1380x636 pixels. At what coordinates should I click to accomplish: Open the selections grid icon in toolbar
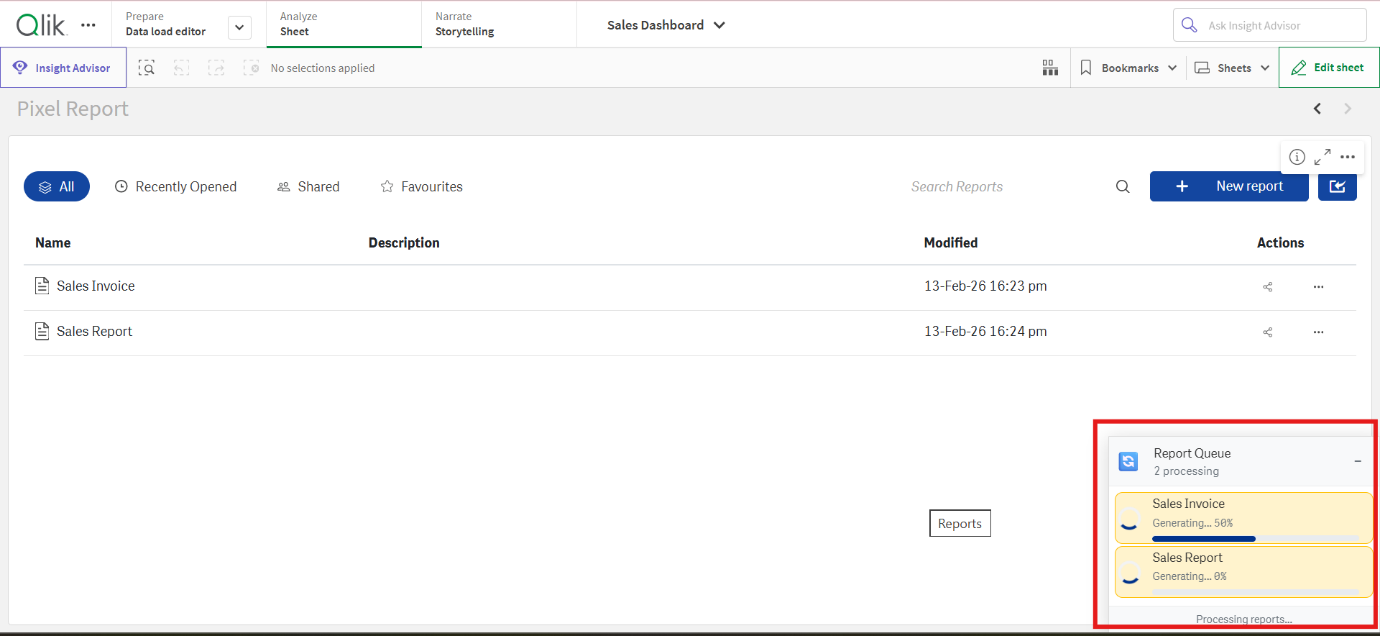click(1050, 68)
